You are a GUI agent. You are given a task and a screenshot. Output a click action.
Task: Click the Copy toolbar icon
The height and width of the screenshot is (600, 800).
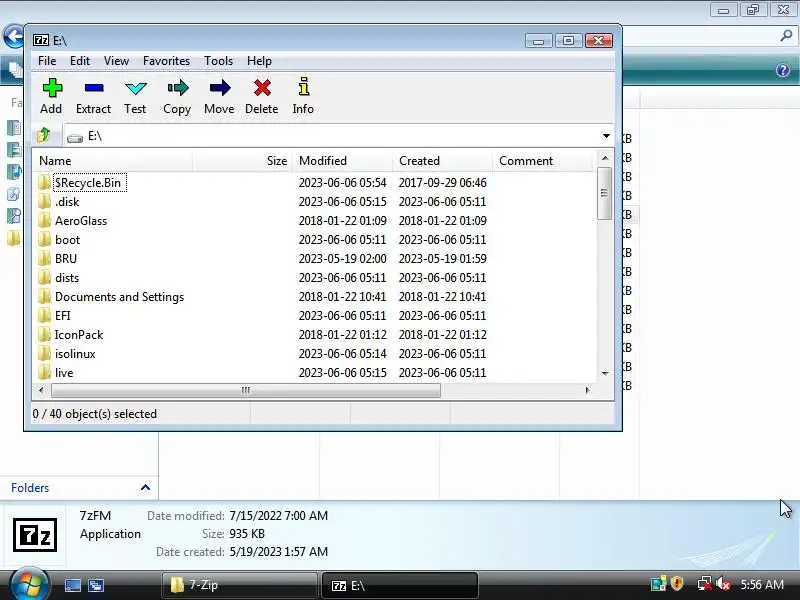click(x=177, y=88)
